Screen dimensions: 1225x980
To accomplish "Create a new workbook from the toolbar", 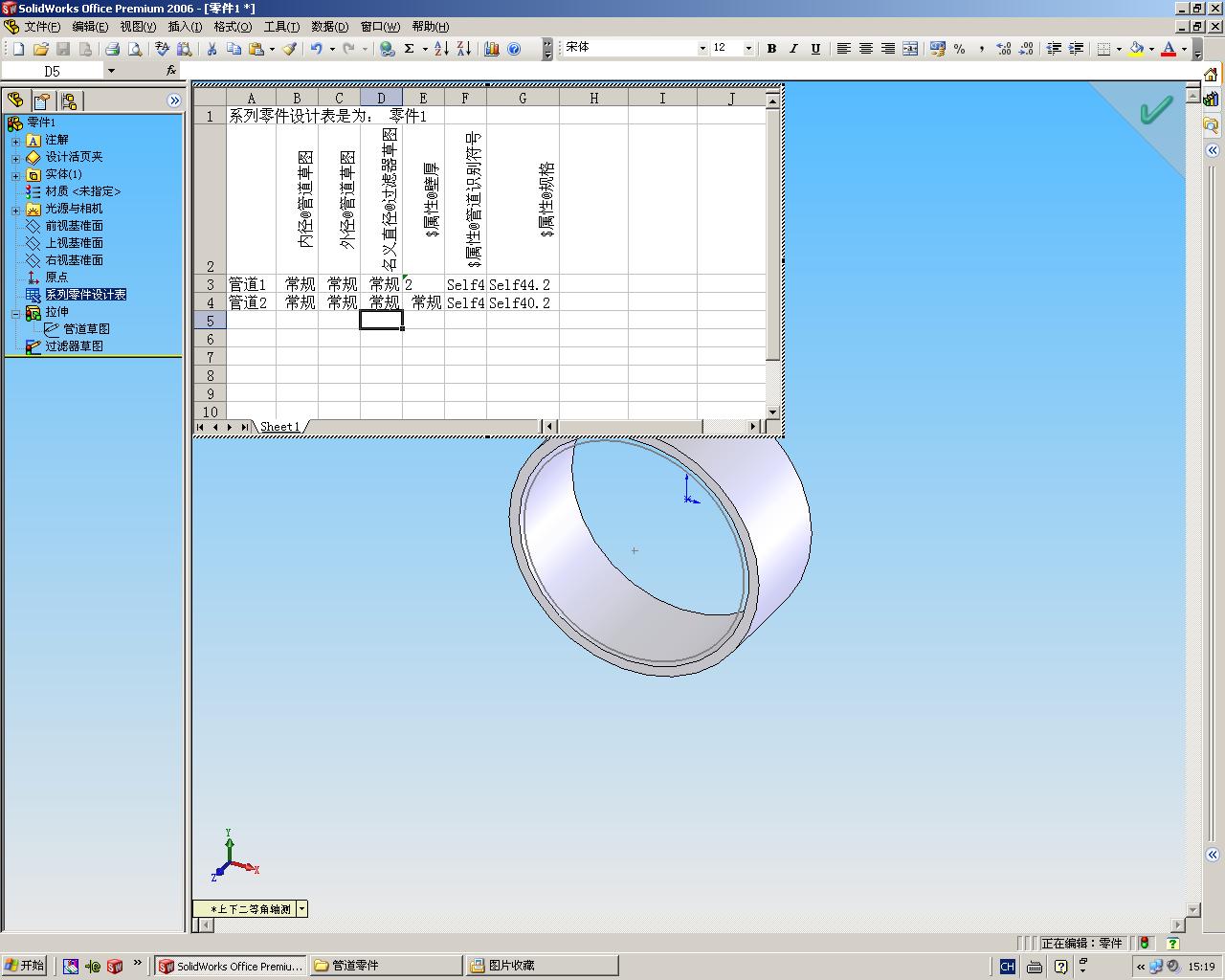I will 18,49.
